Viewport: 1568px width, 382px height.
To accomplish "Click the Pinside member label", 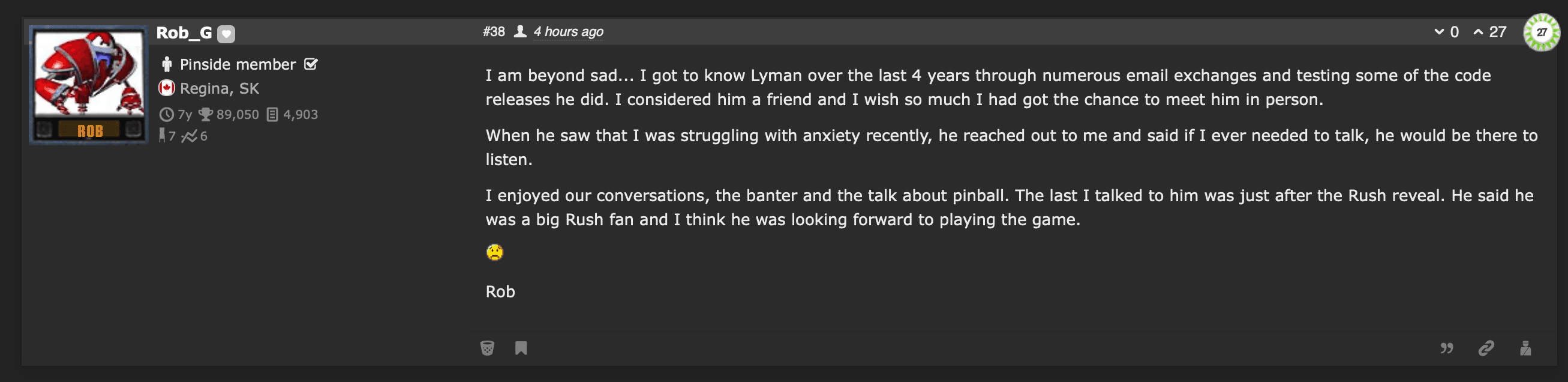I will tap(236, 64).
